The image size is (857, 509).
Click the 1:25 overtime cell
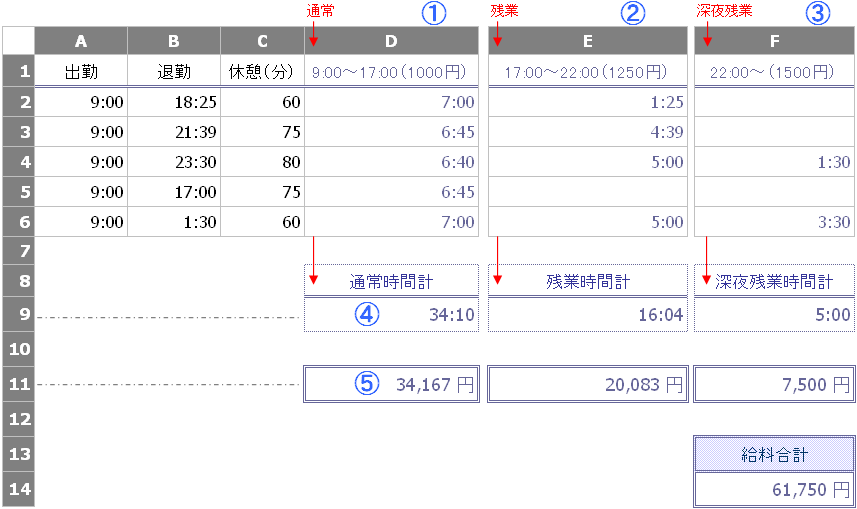click(x=588, y=102)
